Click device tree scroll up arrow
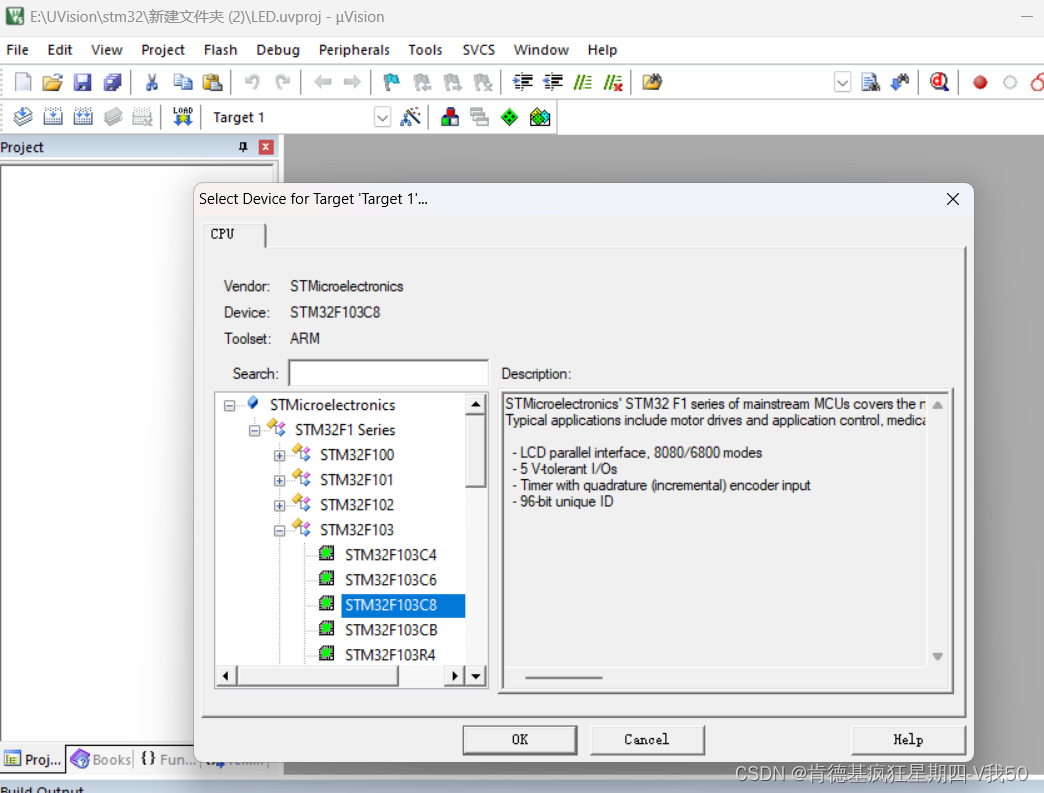1044x793 pixels. point(475,405)
